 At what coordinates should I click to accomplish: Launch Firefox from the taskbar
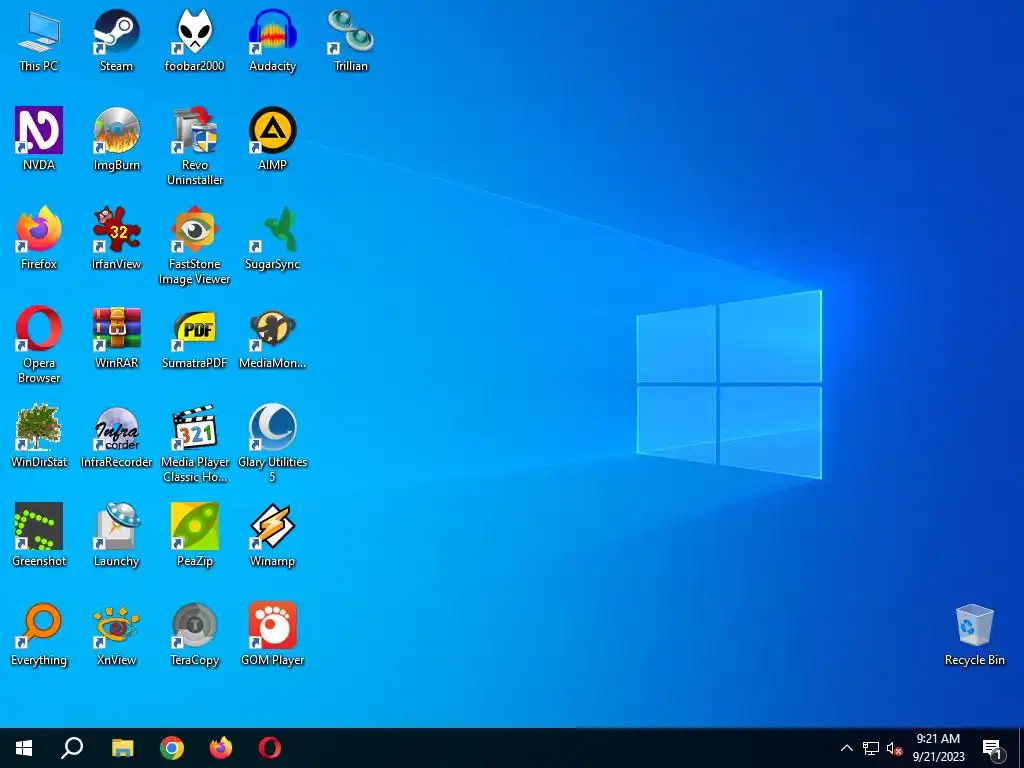[221, 748]
